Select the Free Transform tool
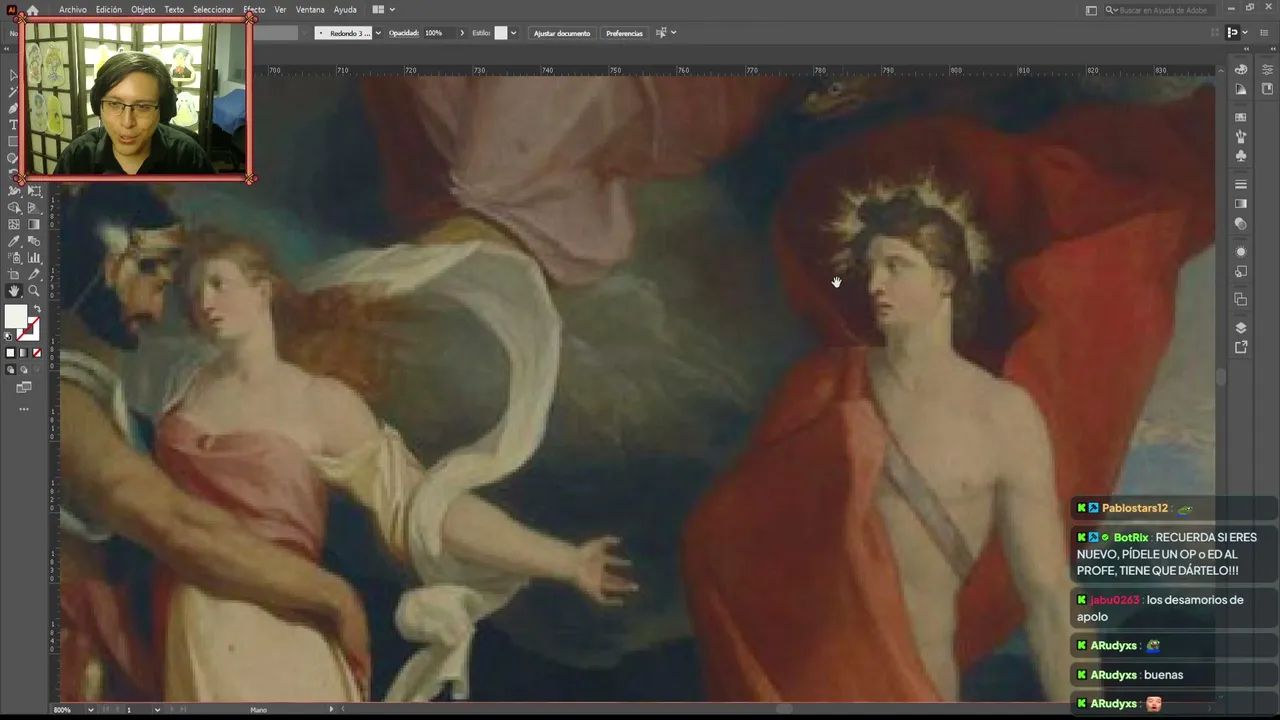 [x=34, y=190]
